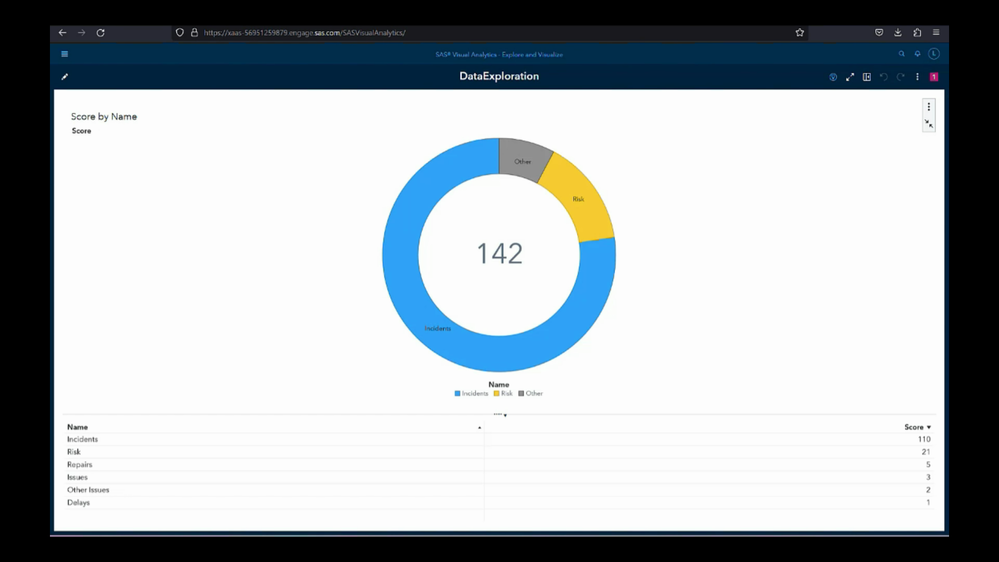Viewport: 999px width, 562px height.
Task: Toggle the side pane layout icon
Action: pos(866,76)
